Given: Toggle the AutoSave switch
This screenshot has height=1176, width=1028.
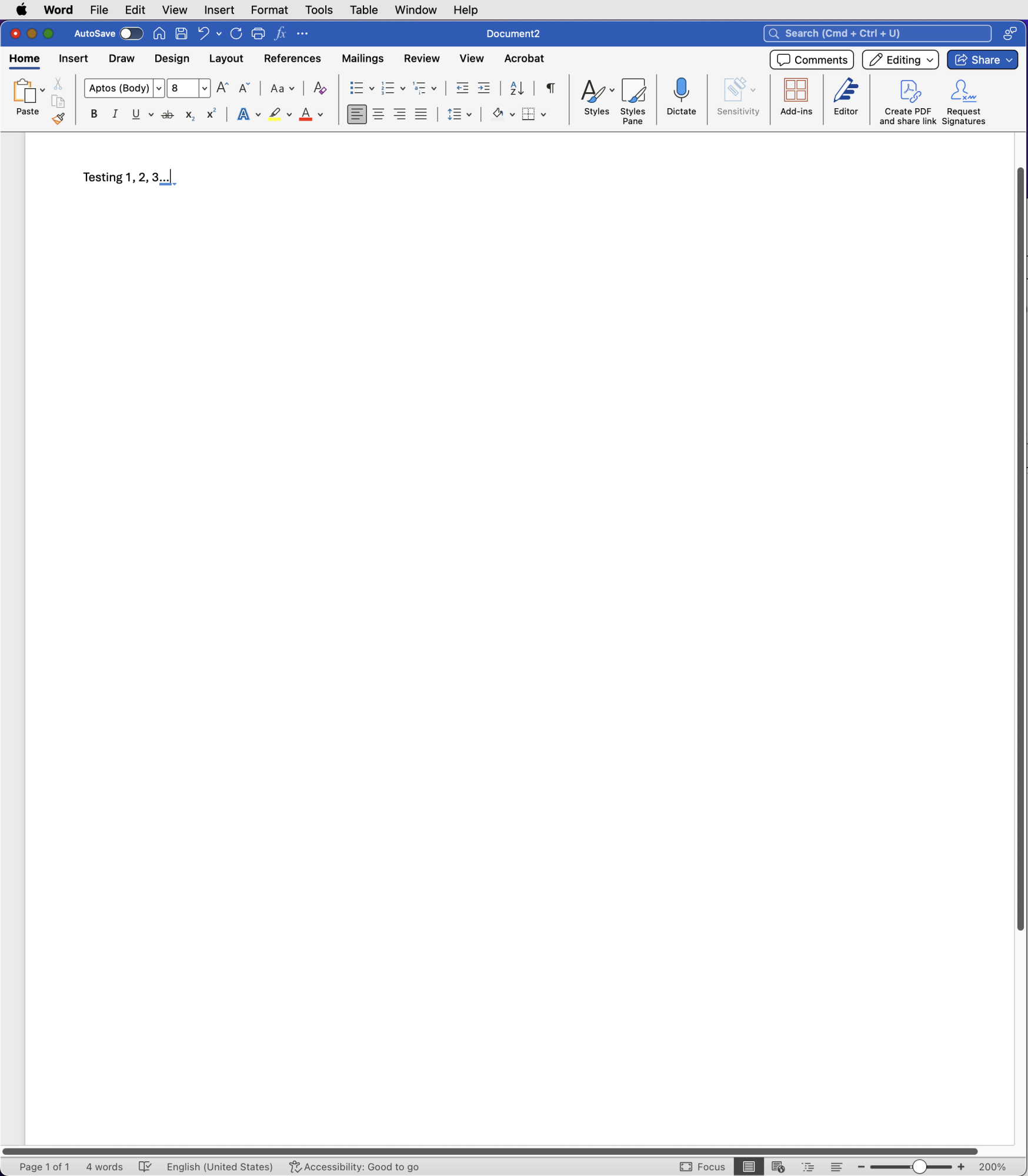Looking at the screenshot, I should click(131, 34).
